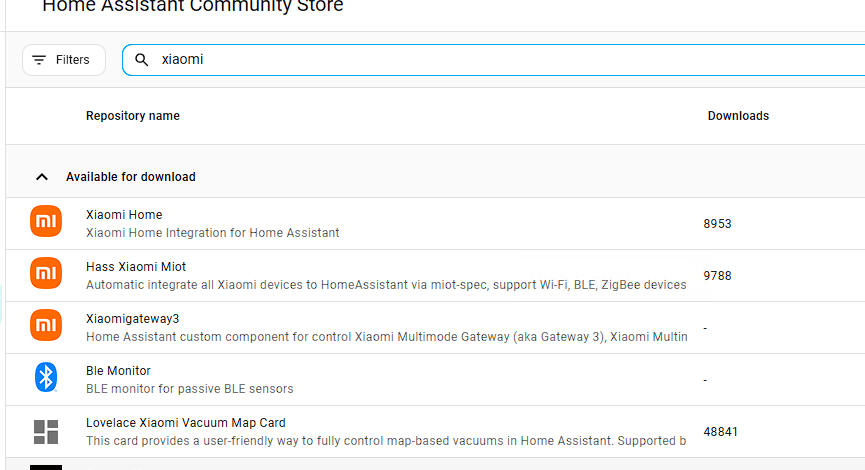Open the Ble Monitor repository title

pos(118,371)
